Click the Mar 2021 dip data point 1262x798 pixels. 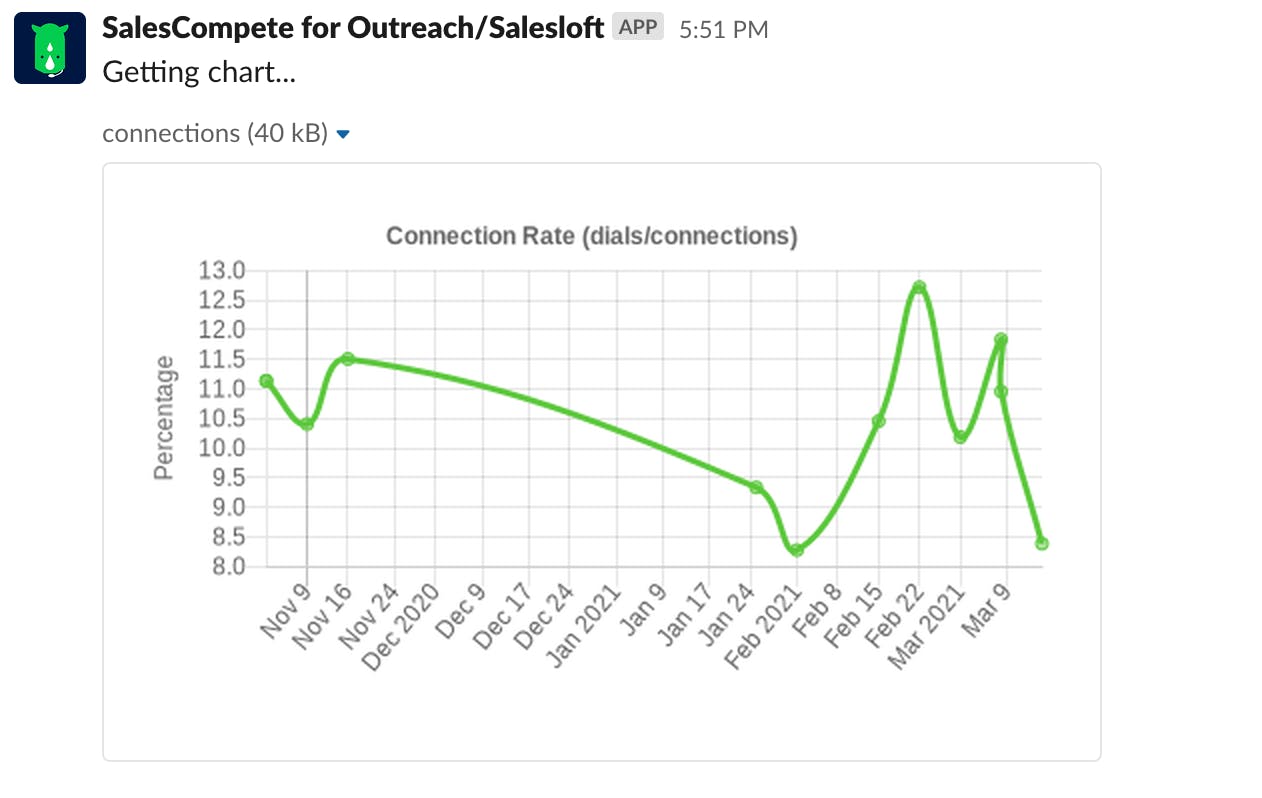[x=960, y=437]
